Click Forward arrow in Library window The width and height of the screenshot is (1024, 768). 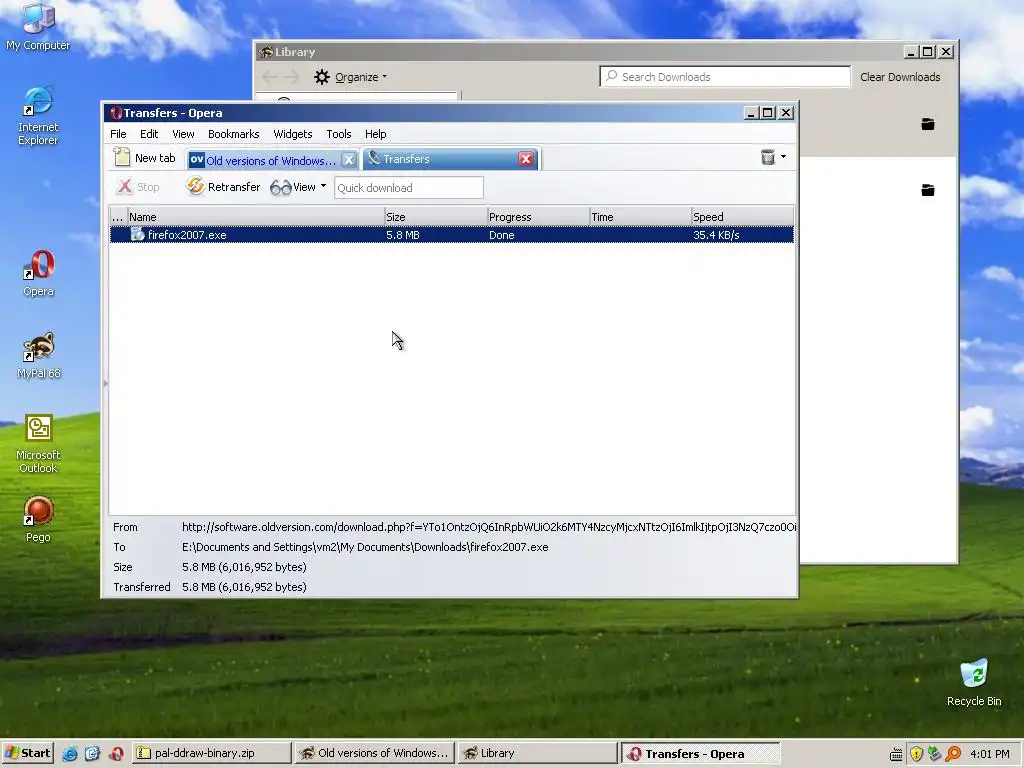pos(291,77)
